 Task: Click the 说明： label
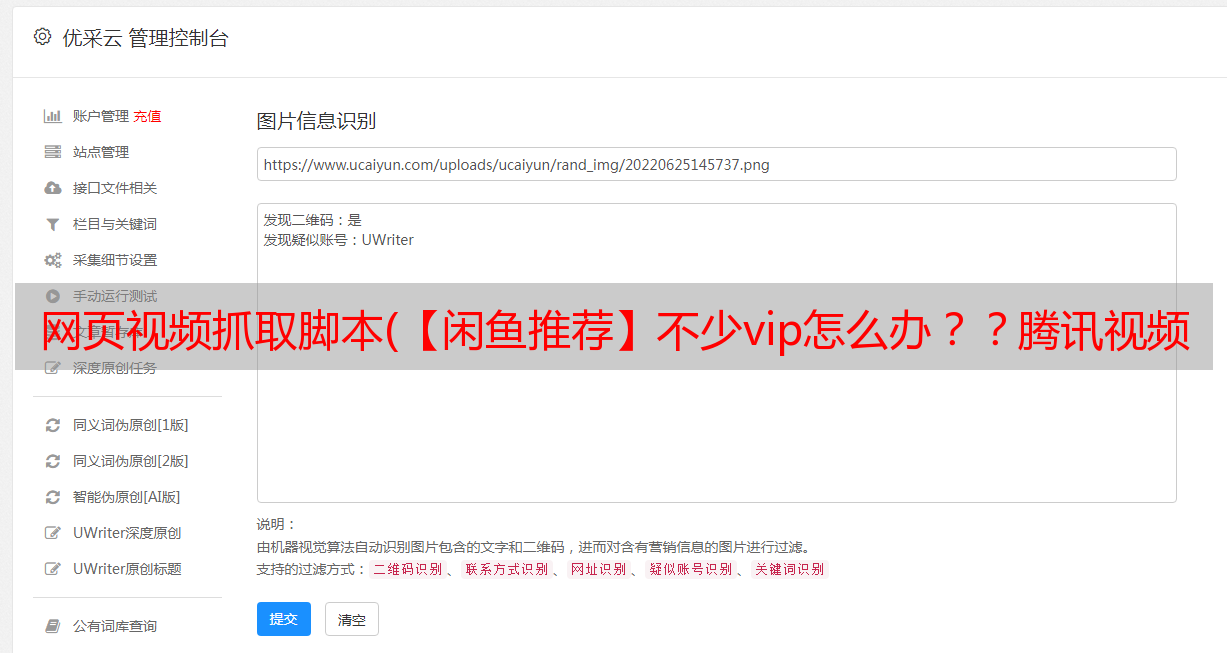click(277, 524)
